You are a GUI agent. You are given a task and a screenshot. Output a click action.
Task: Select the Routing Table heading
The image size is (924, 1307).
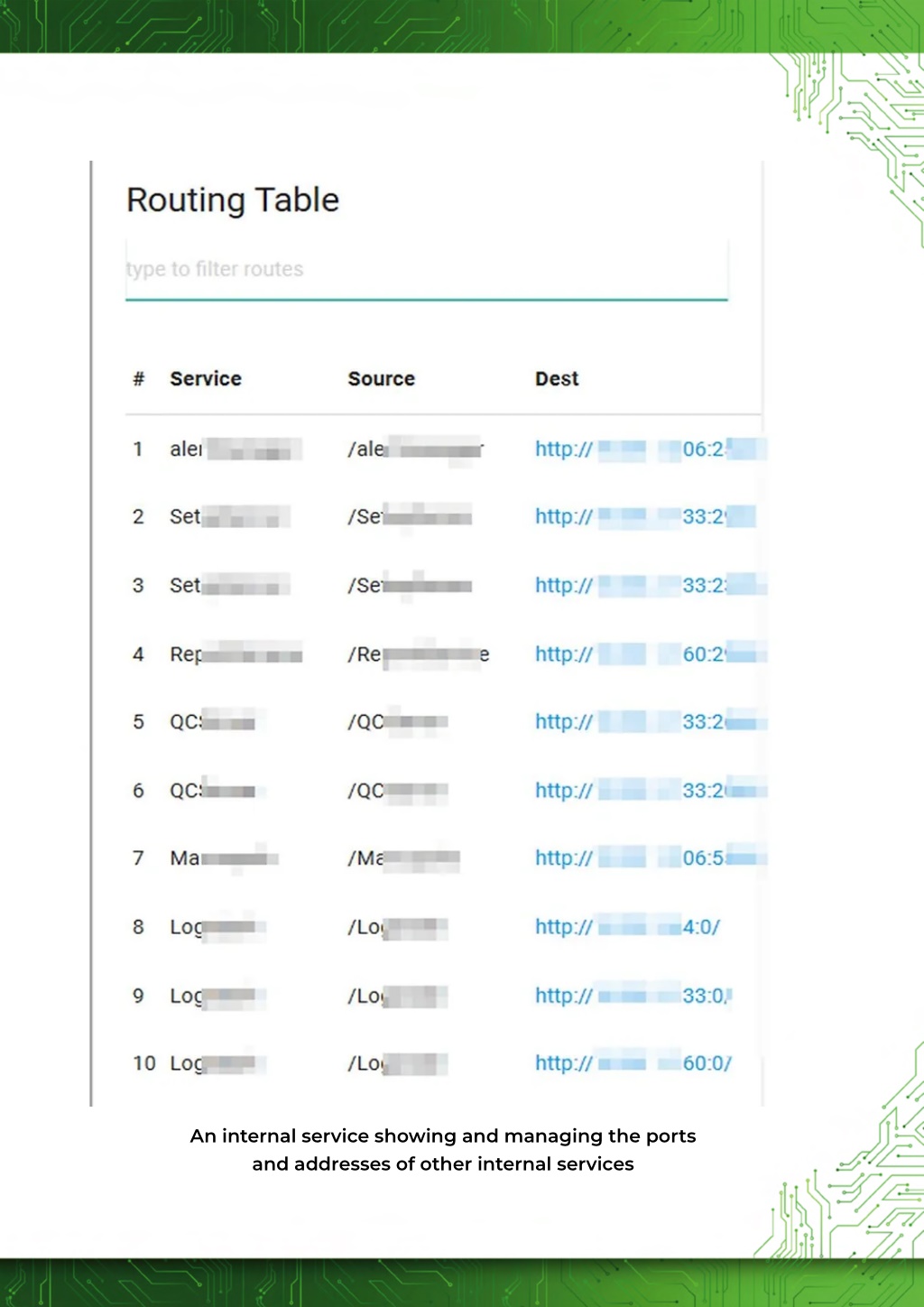233,200
